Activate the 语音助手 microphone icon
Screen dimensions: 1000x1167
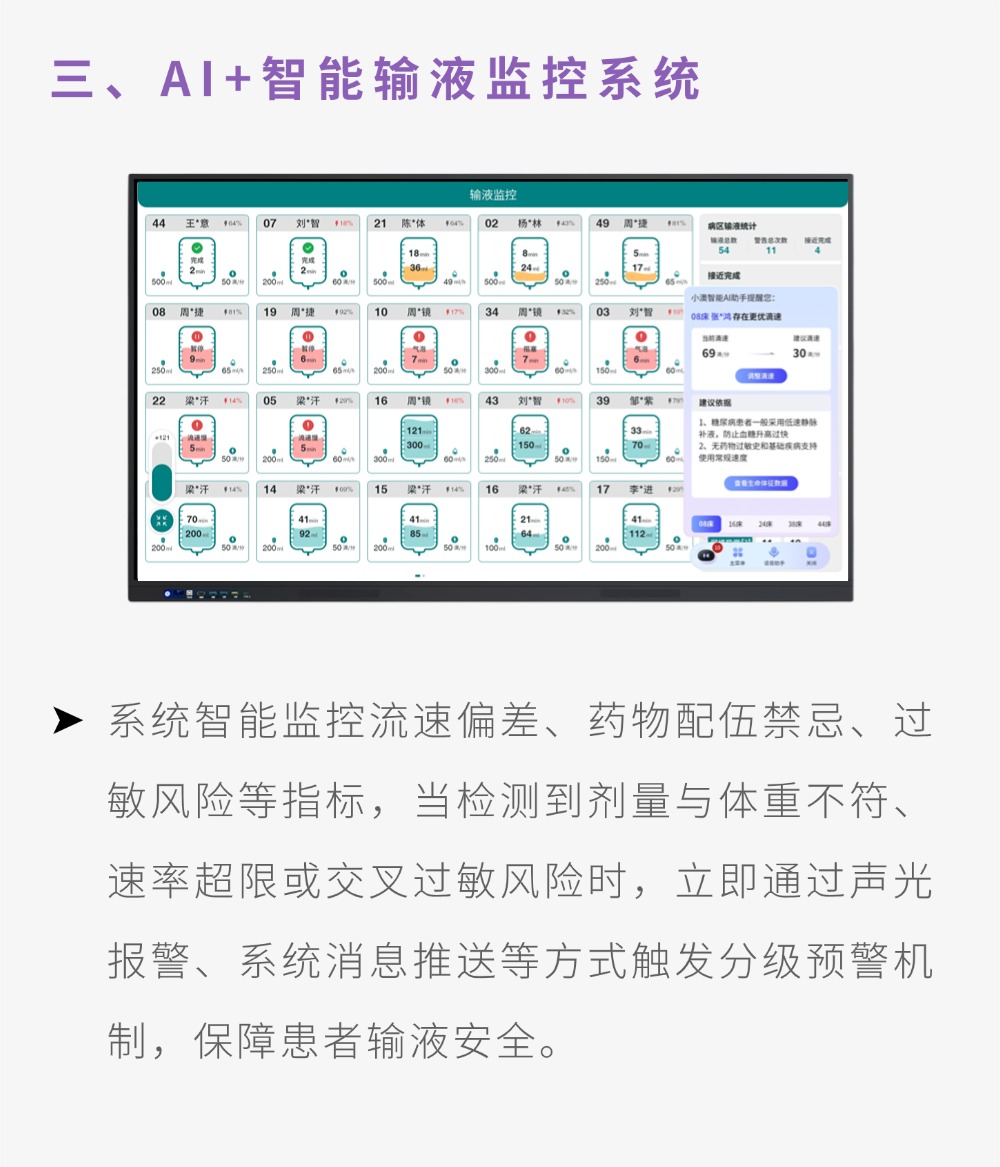click(x=772, y=553)
